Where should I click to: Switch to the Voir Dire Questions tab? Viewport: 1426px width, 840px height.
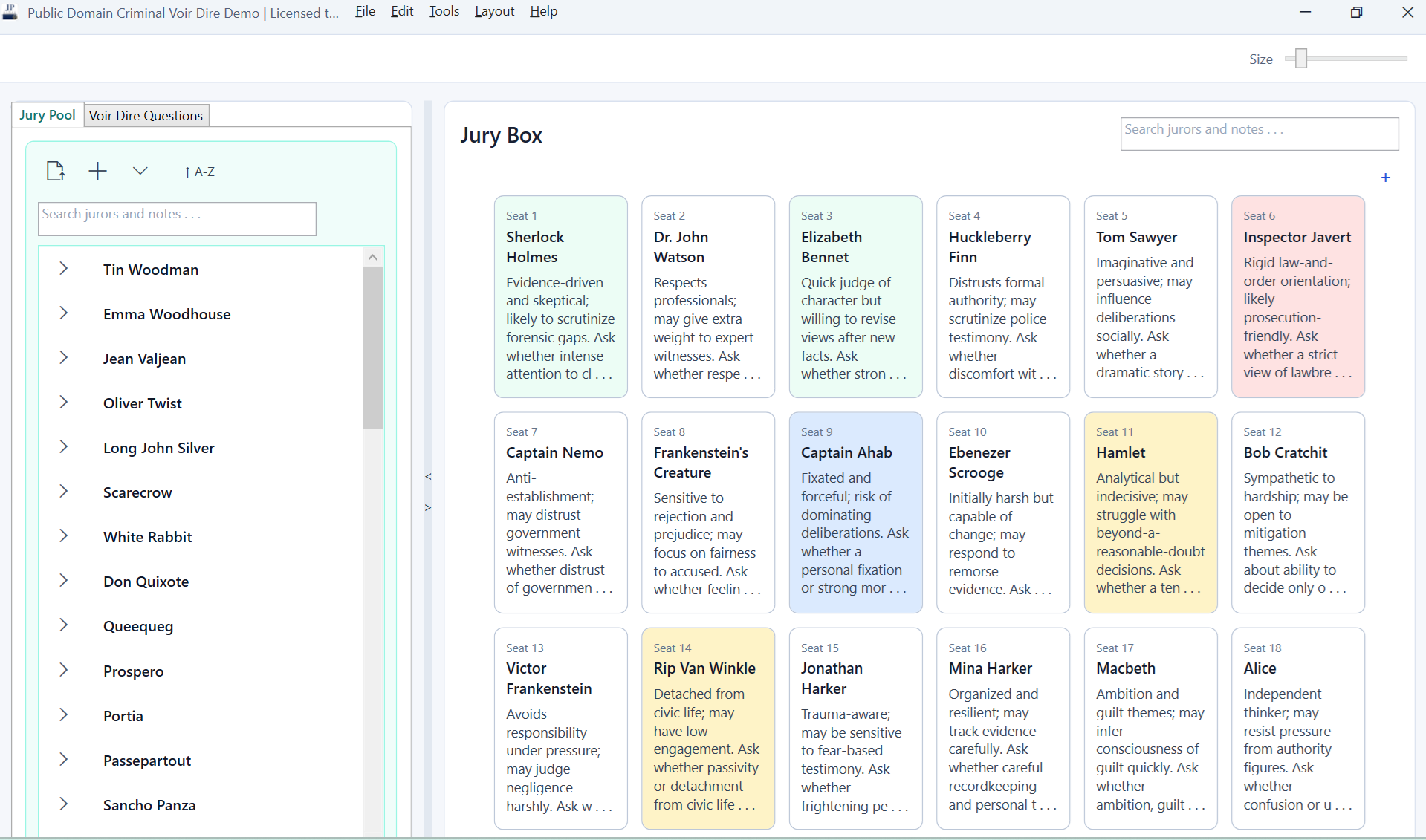click(146, 115)
